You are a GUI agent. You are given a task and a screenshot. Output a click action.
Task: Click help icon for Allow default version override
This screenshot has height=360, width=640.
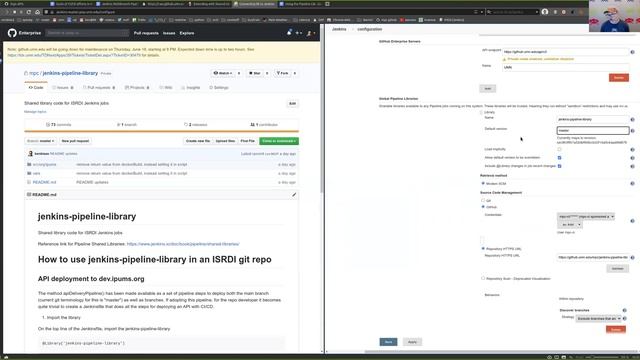632,158
